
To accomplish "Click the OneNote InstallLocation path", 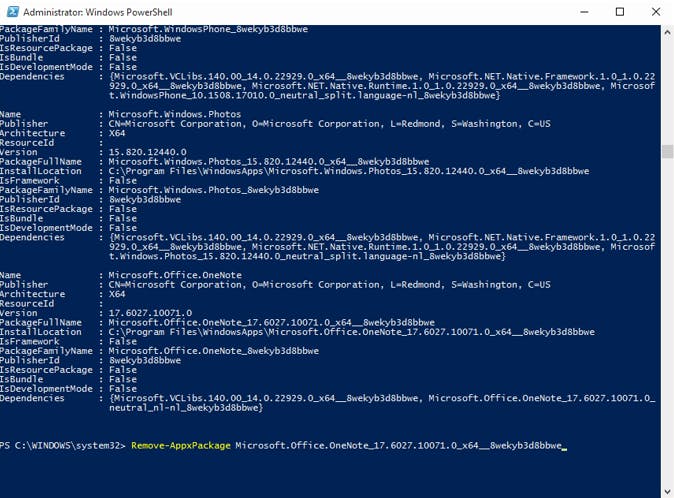I will pyautogui.click(x=352, y=332).
